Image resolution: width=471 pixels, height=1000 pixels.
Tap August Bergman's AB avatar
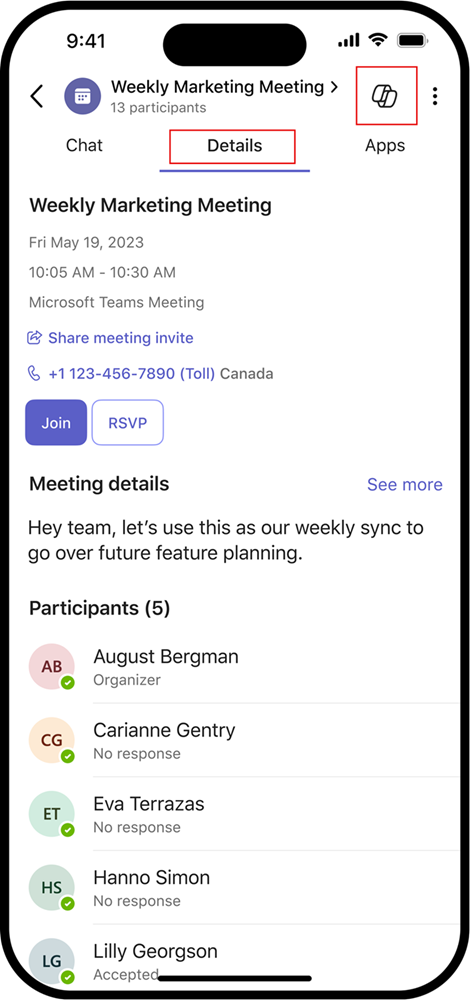tap(52, 667)
